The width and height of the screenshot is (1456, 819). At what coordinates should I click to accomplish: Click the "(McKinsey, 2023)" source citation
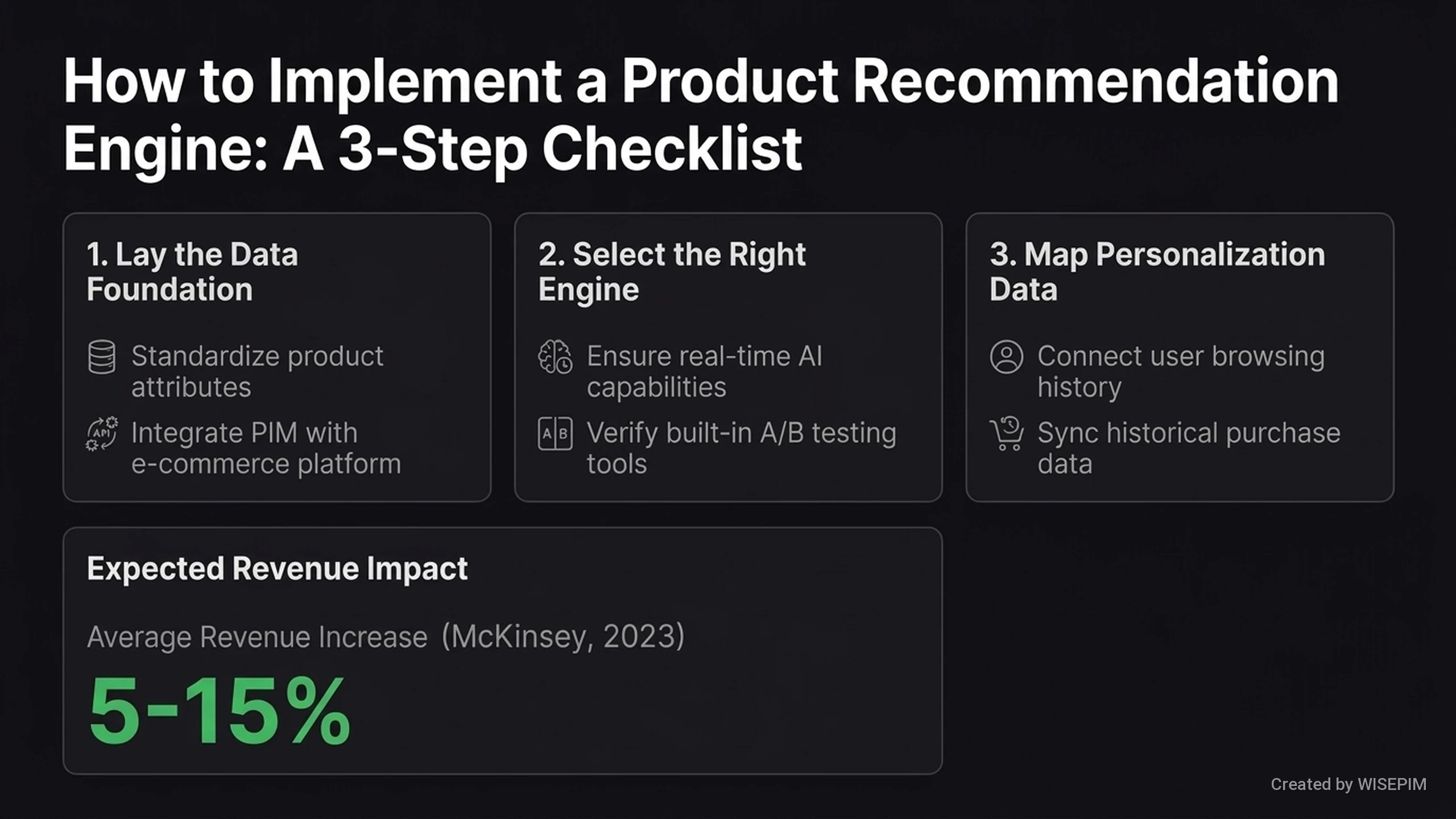[563, 636]
